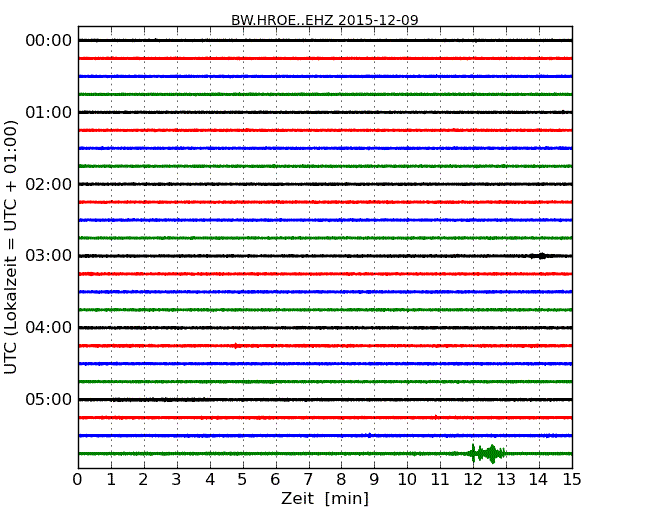
Task: Click x-axis tick label 12
Action: [x=473, y=480]
